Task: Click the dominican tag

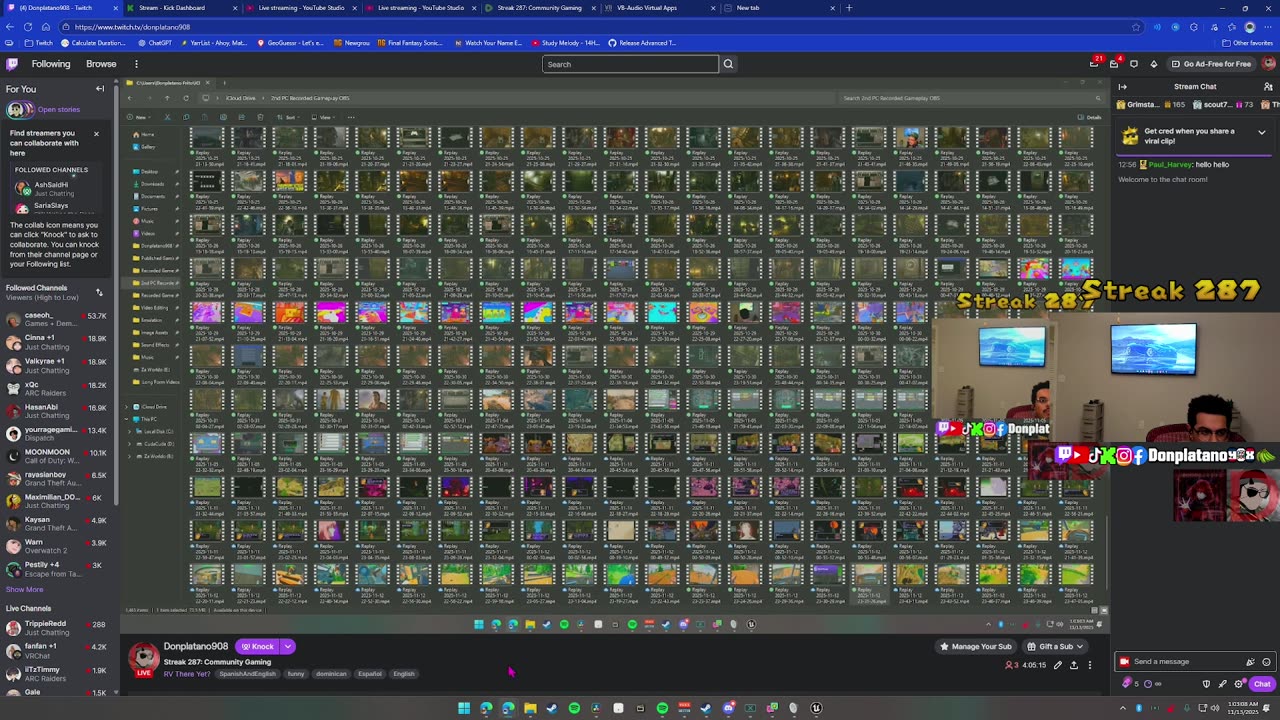Action: tap(331, 674)
